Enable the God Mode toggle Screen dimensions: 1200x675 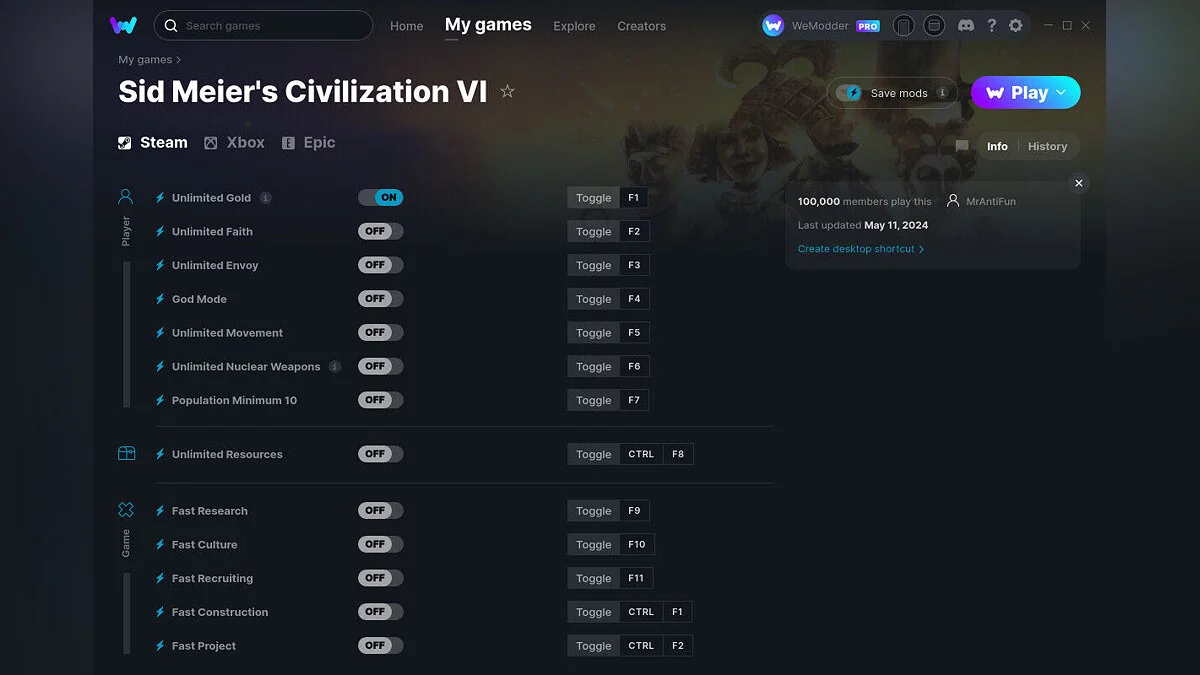[x=380, y=298]
